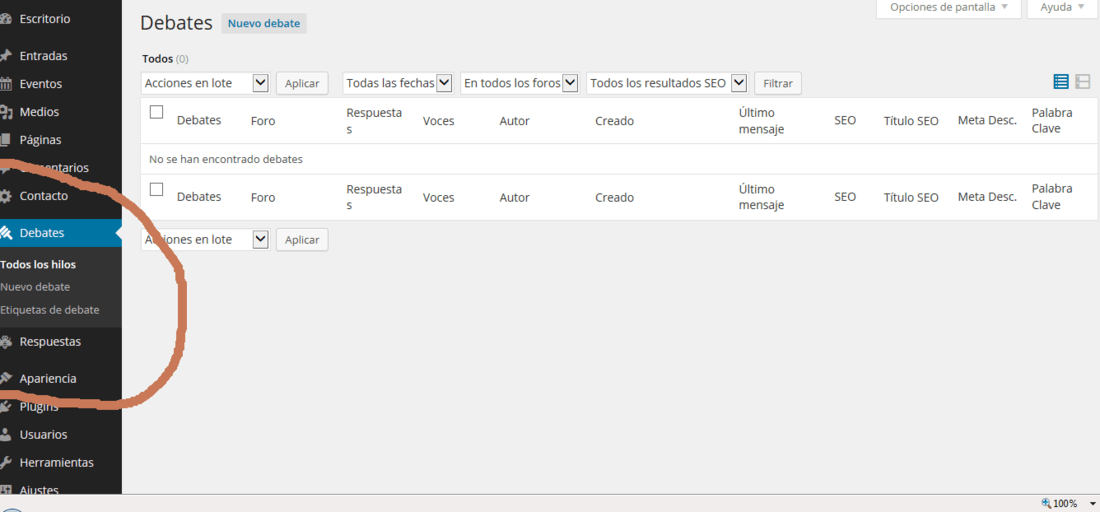The height and width of the screenshot is (512, 1100).
Task: Open bottom Acciones en lote dropdown
Action: pos(206,239)
